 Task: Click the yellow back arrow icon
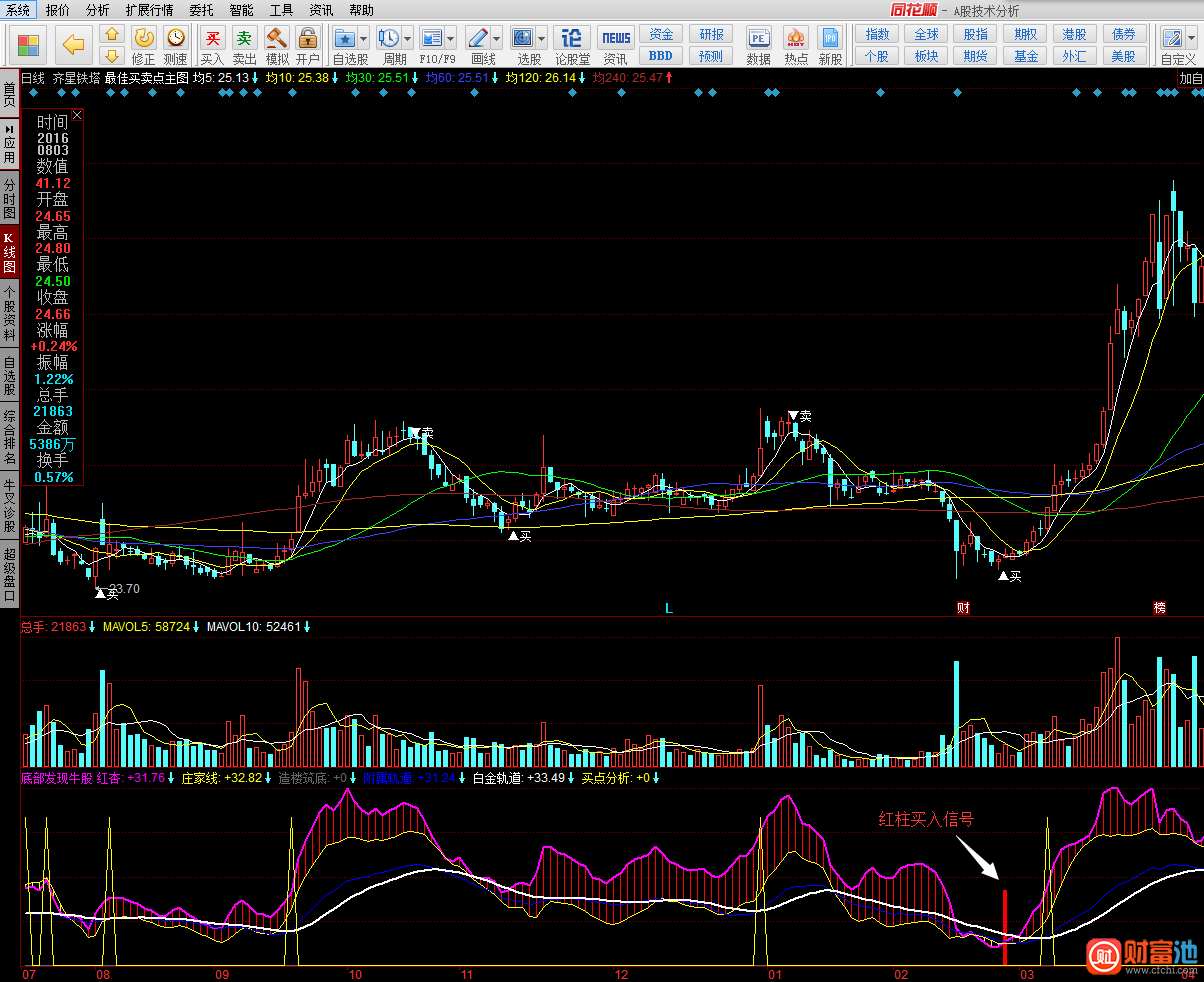[x=73, y=44]
